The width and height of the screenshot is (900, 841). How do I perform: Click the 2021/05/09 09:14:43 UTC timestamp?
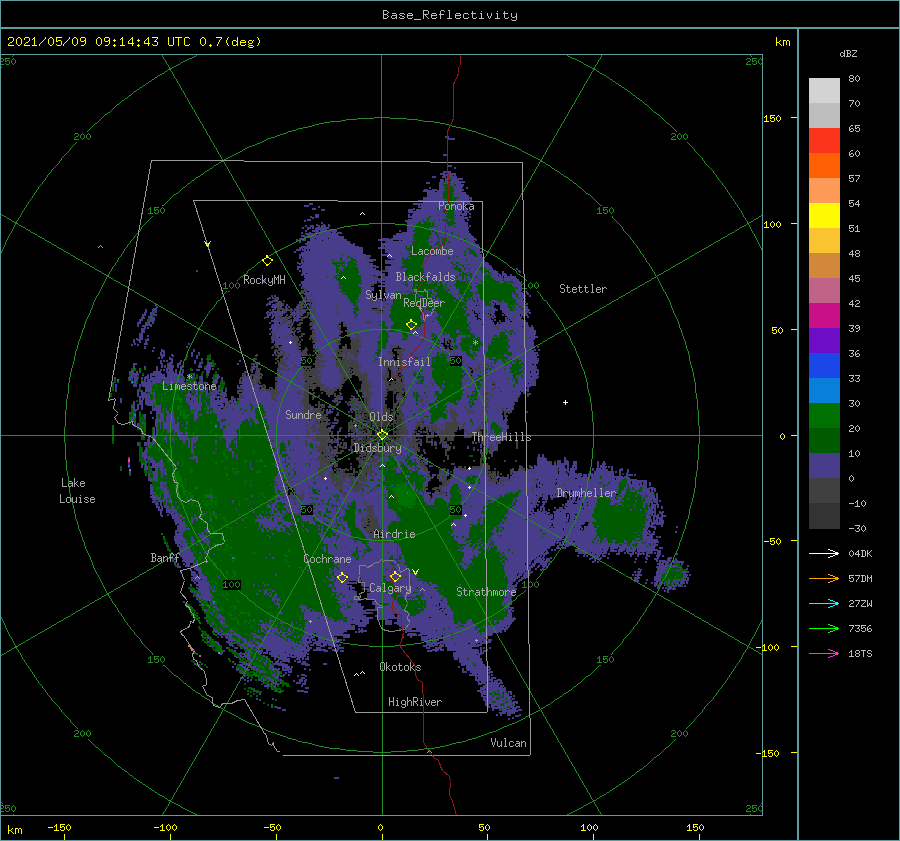pyautogui.click(x=98, y=41)
